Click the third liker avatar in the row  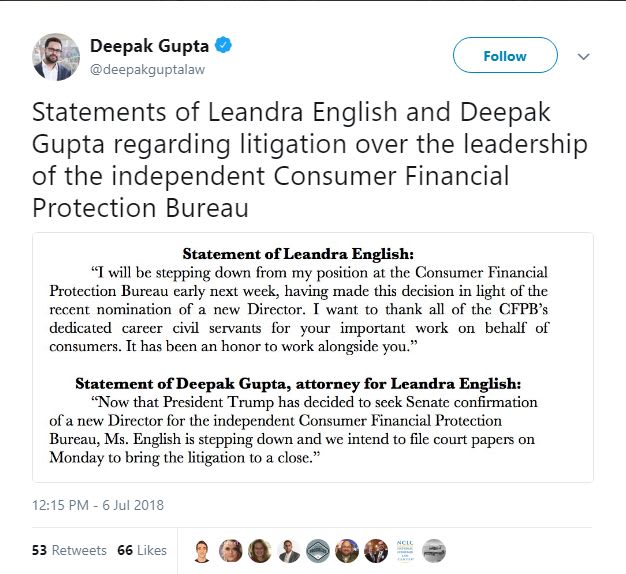[x=260, y=551]
